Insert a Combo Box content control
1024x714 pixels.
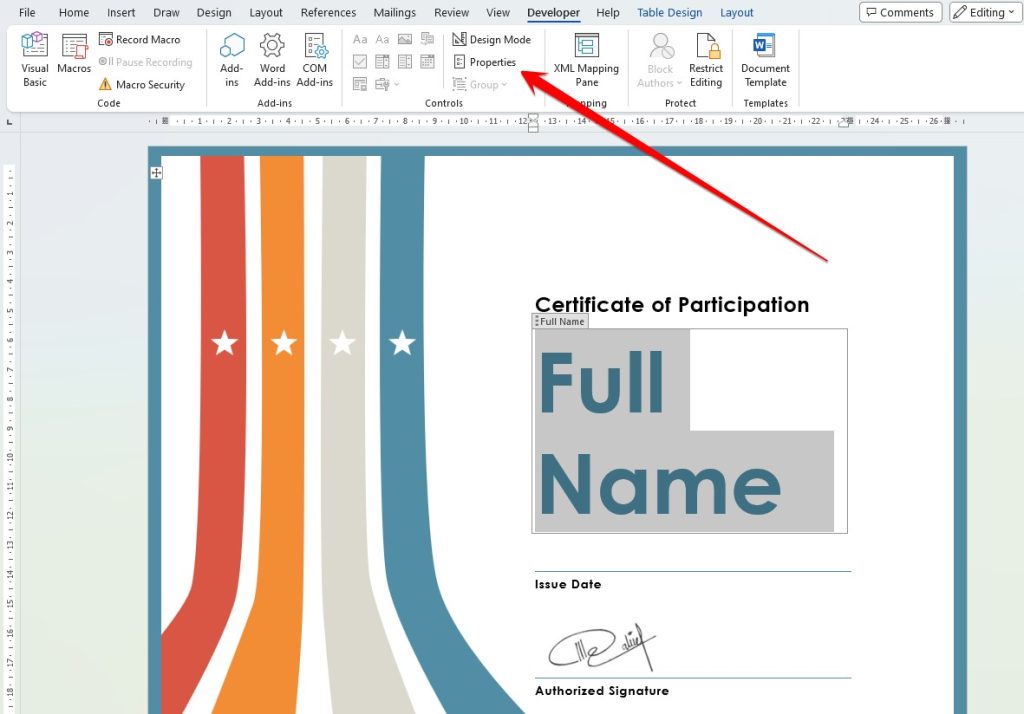click(x=382, y=61)
